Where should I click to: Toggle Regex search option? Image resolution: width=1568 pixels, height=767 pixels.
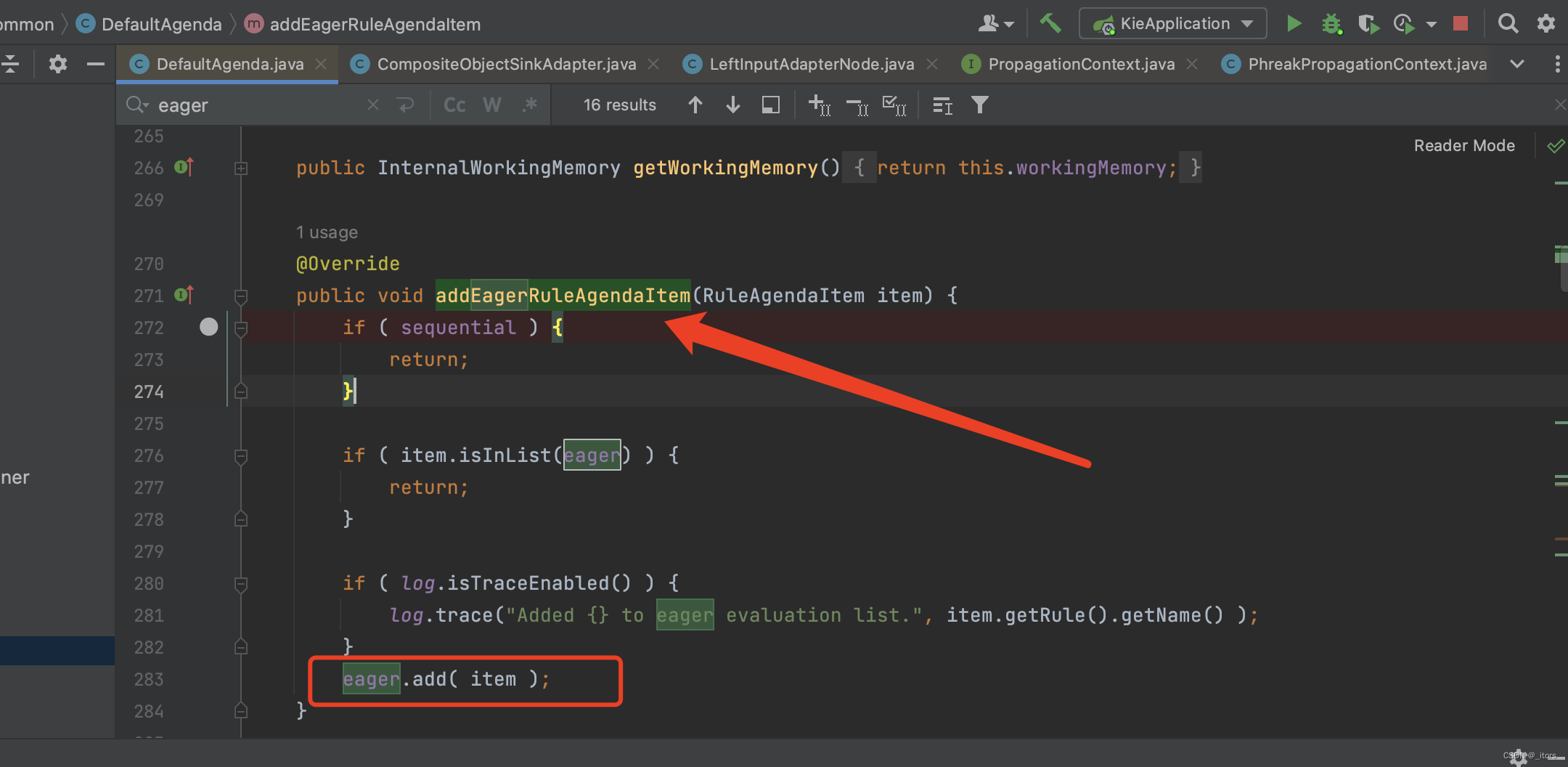[x=530, y=105]
